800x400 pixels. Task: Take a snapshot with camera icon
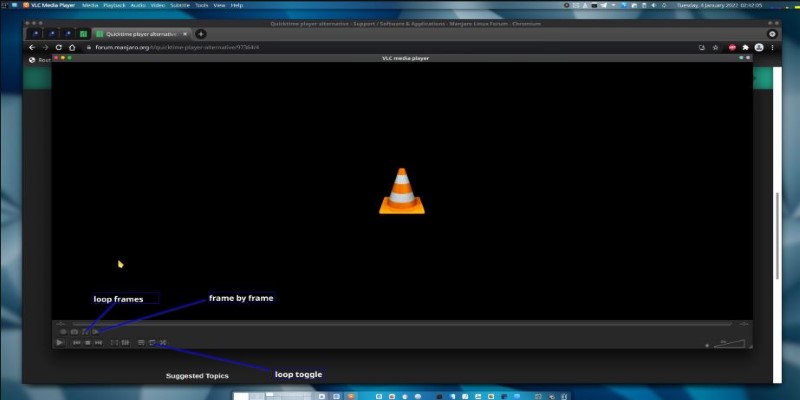click(x=74, y=331)
